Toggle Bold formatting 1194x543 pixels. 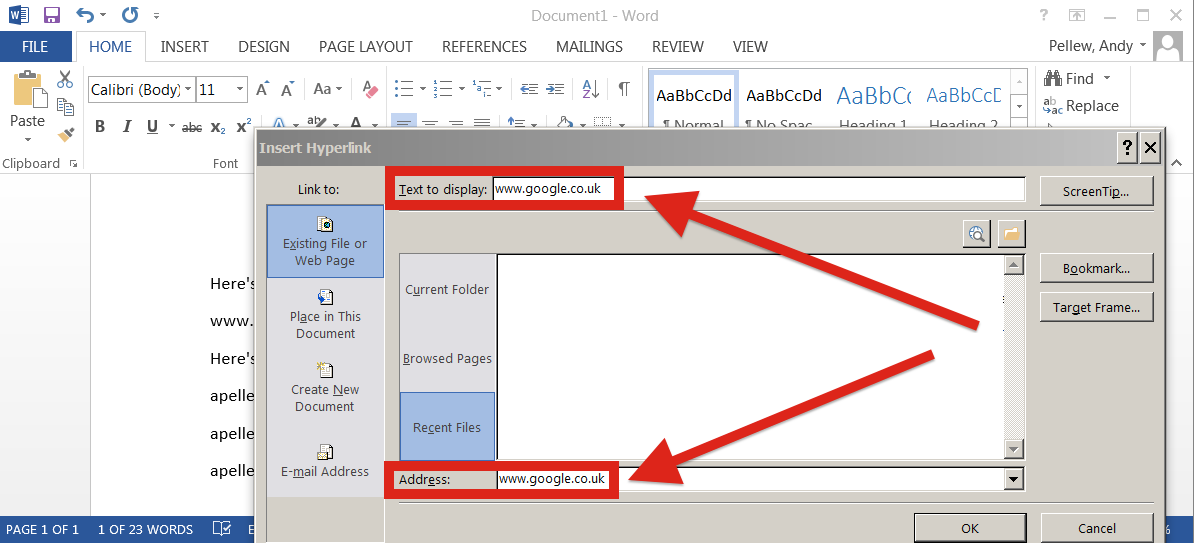100,126
